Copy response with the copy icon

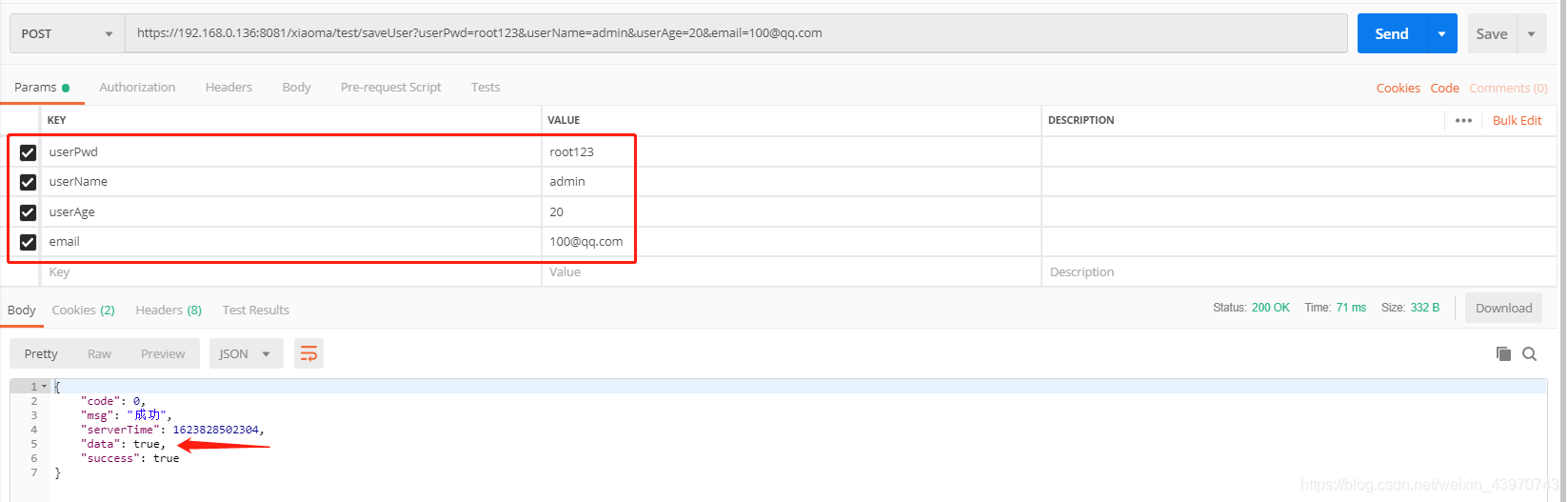[x=1503, y=353]
